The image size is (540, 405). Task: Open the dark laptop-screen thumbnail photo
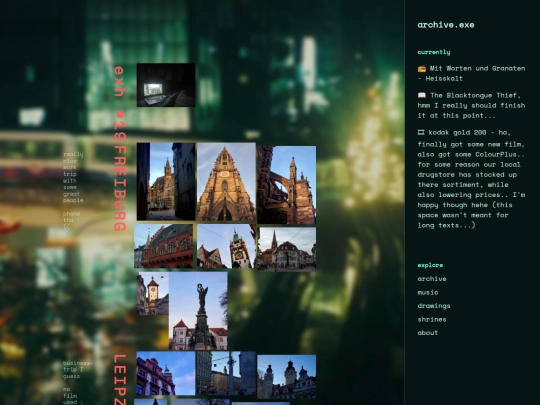tap(166, 85)
